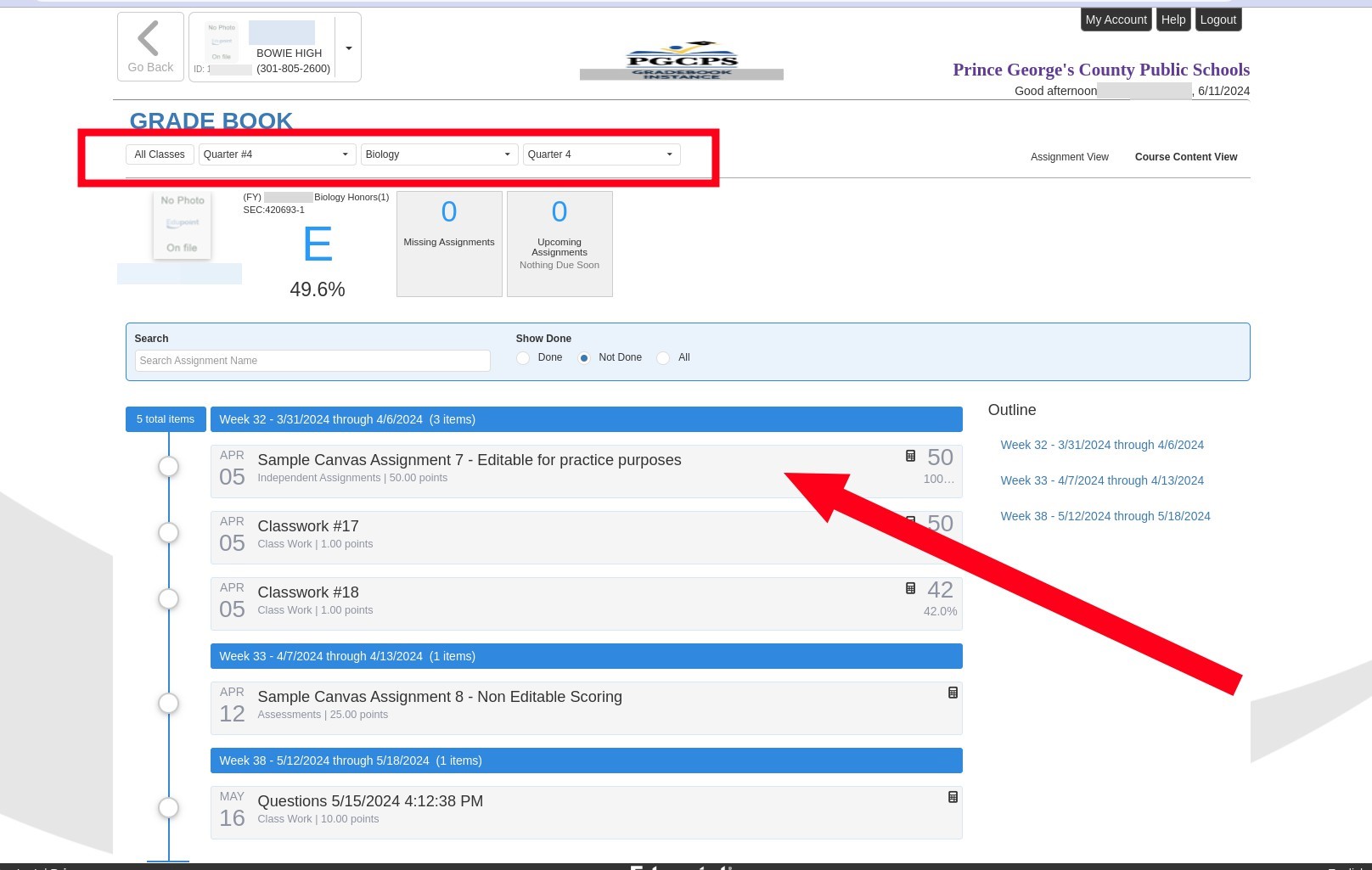Click rubric icon on Classwork #18 row
Image resolution: width=1372 pixels, height=870 pixels.
(910, 589)
